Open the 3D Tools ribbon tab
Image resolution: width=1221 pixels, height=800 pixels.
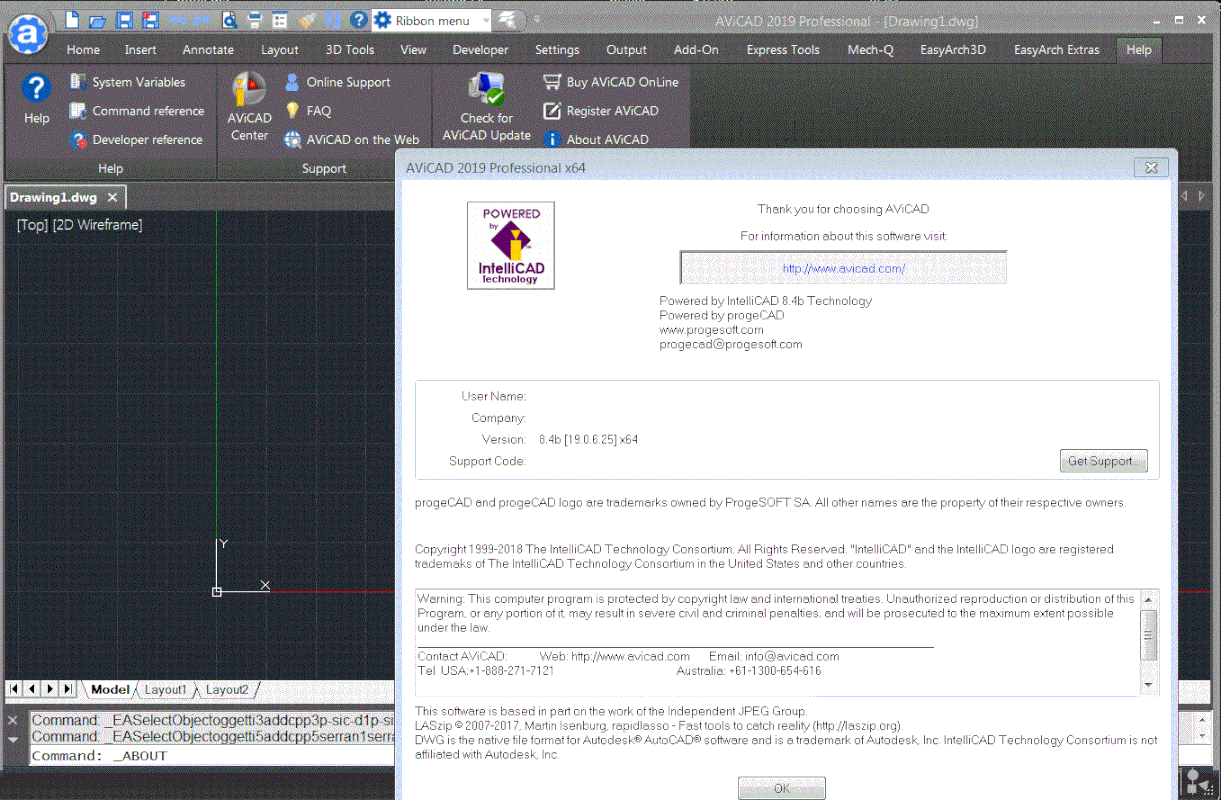[x=350, y=50]
